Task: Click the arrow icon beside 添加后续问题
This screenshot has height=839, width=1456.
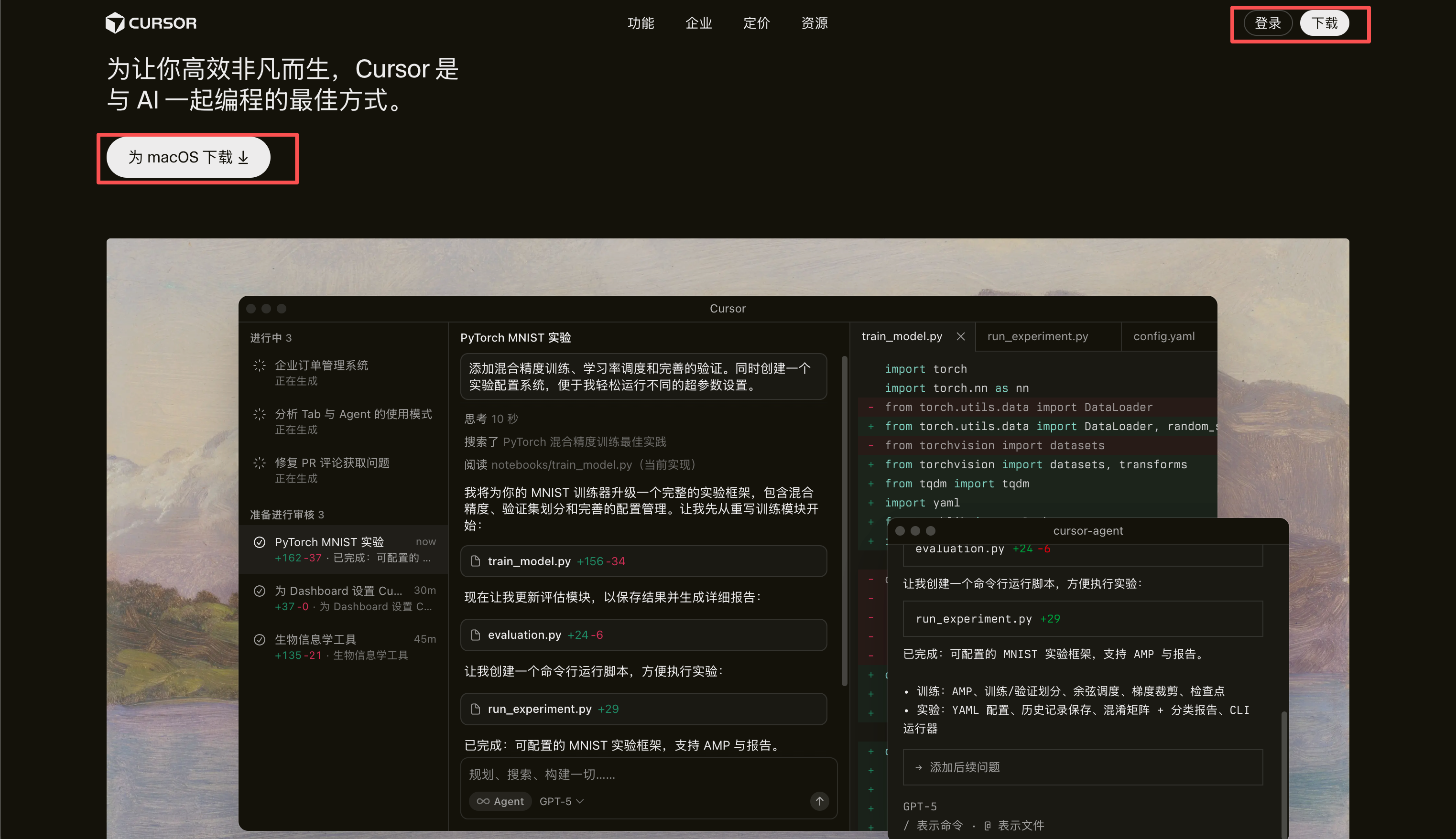Action: tap(918, 767)
